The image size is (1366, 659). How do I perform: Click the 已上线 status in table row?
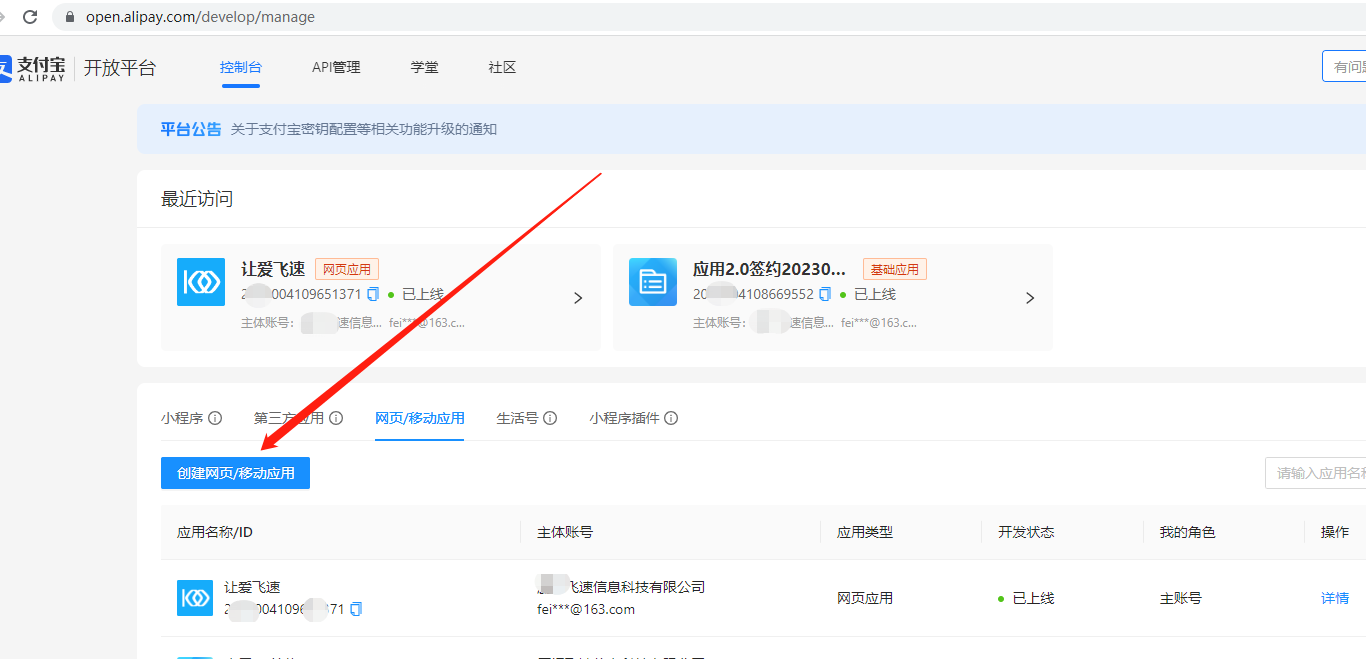tap(1026, 598)
